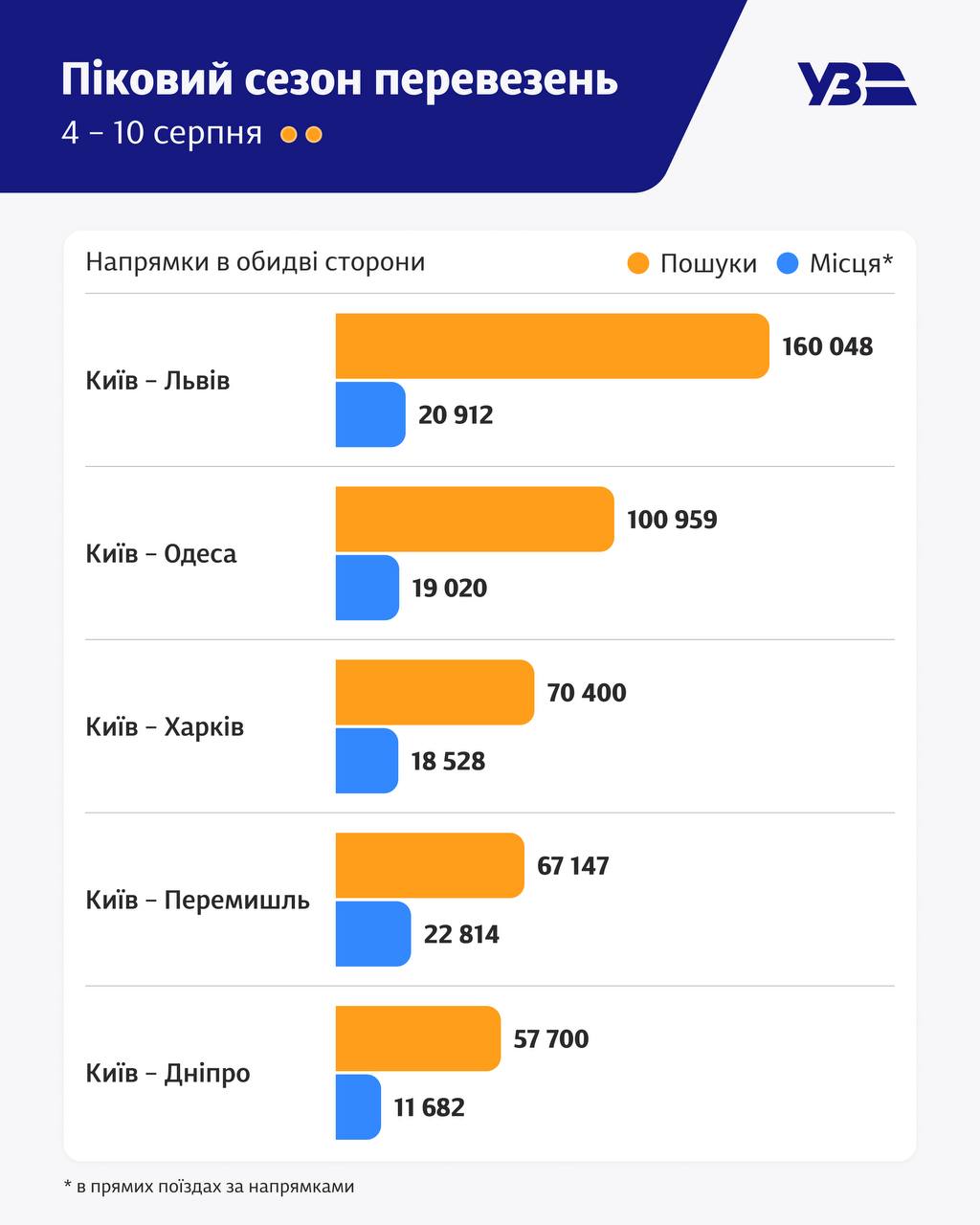Viewport: 980px width, 1225px height.
Task: Click the Київ – Дніпро route label
Action: point(167,1073)
